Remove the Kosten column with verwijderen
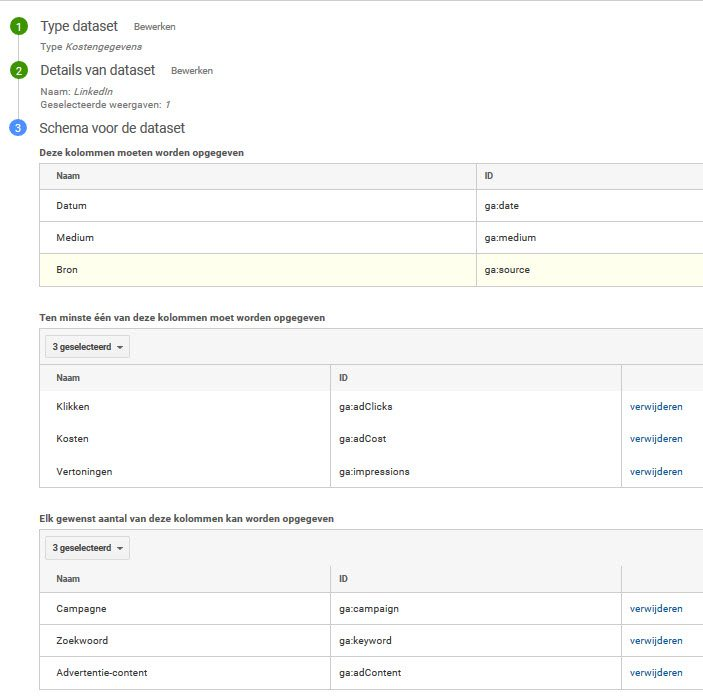The image size is (703, 697). click(656, 438)
